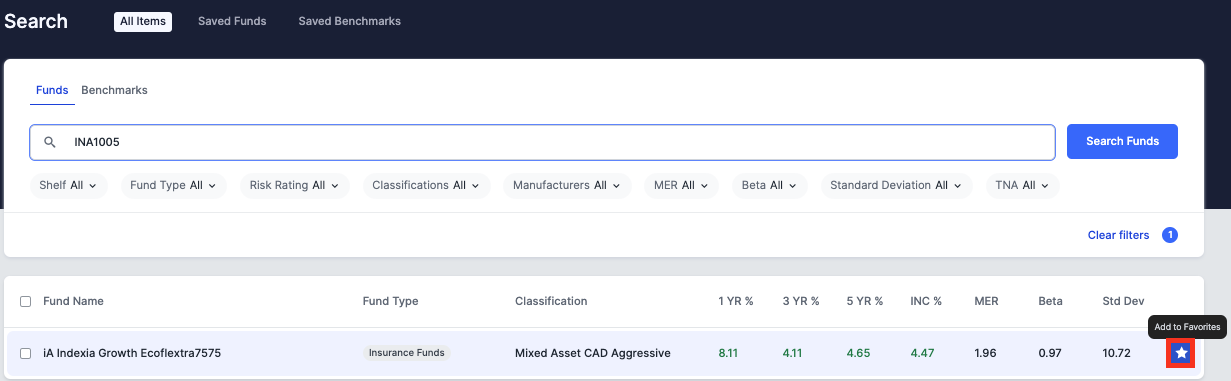Click the Clear filters link

(1118, 235)
